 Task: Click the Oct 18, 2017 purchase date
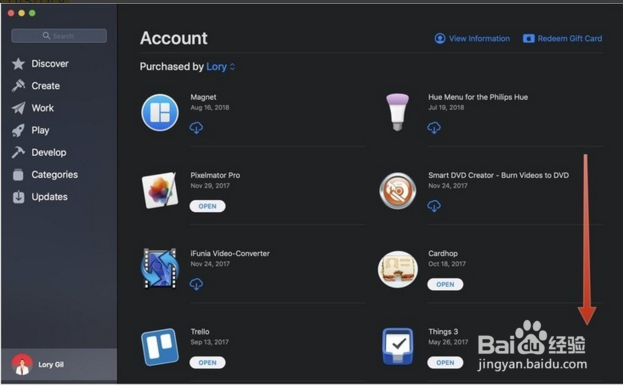pos(447,264)
